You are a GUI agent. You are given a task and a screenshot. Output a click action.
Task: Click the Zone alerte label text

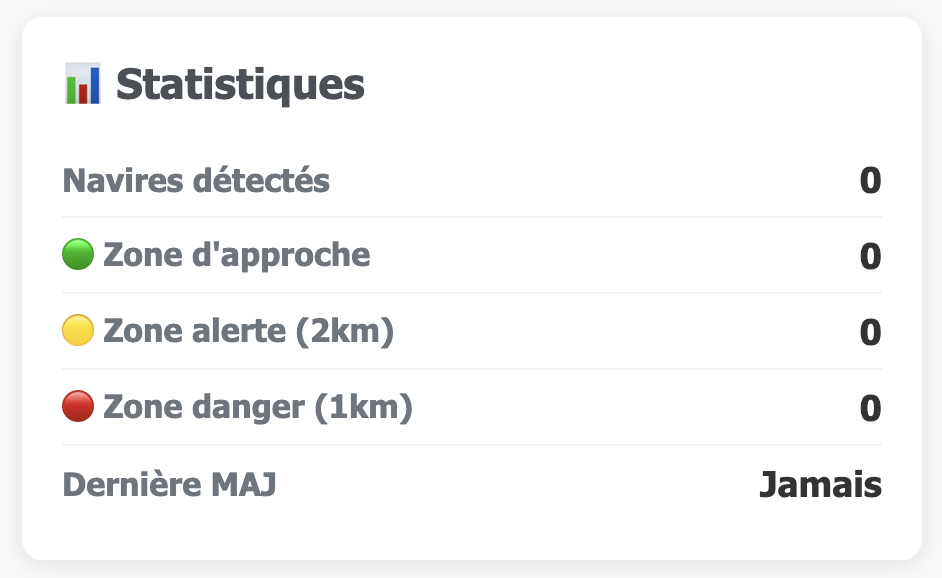pyautogui.click(x=192, y=331)
